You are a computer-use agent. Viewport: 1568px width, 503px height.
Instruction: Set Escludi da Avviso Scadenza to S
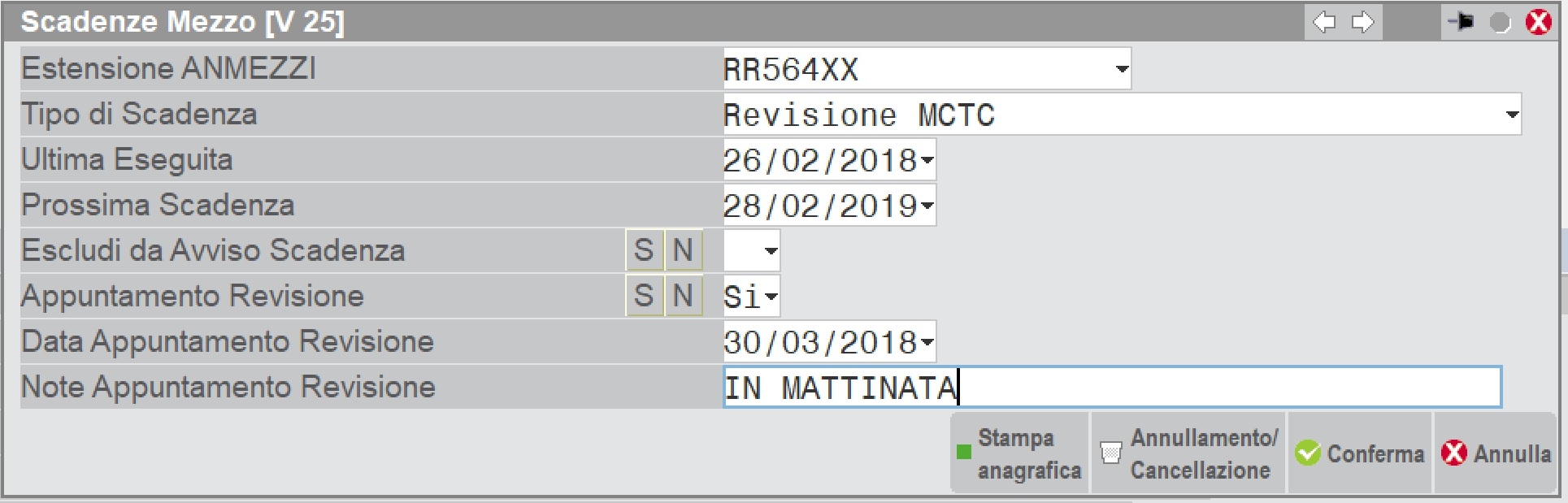click(644, 250)
